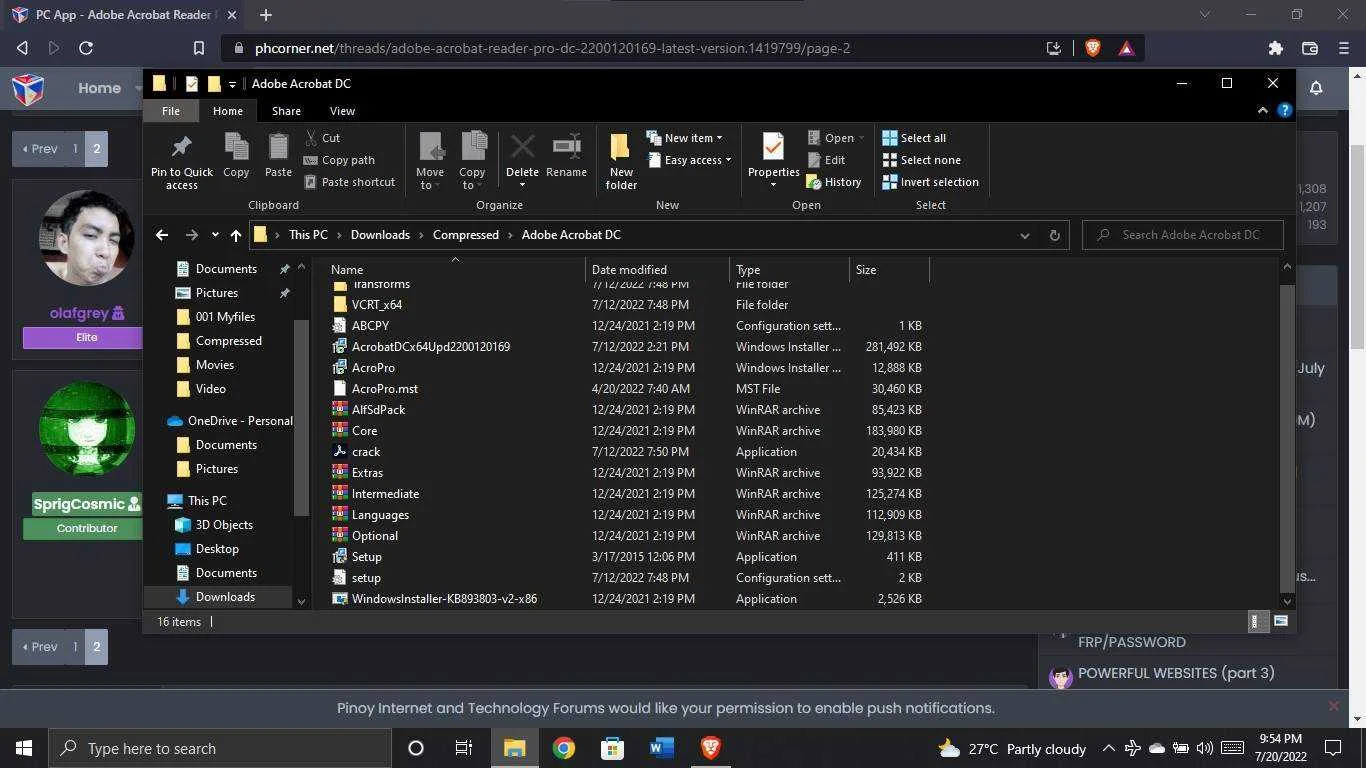This screenshot has width=1366, height=768.
Task: Open Google Chrome from taskbar
Action: tap(564, 748)
